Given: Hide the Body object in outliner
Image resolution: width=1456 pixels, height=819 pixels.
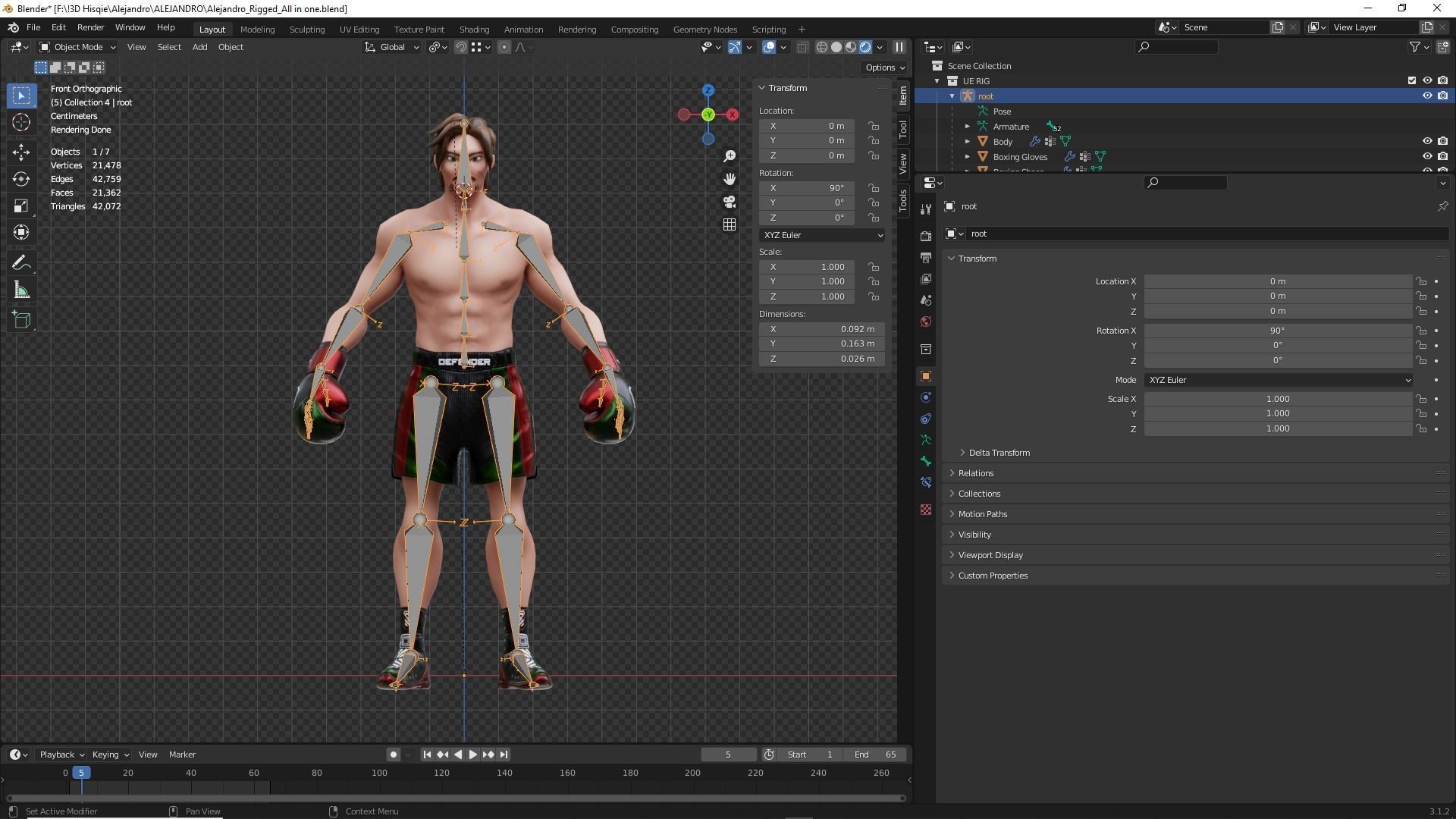Looking at the screenshot, I should pos(1426,141).
